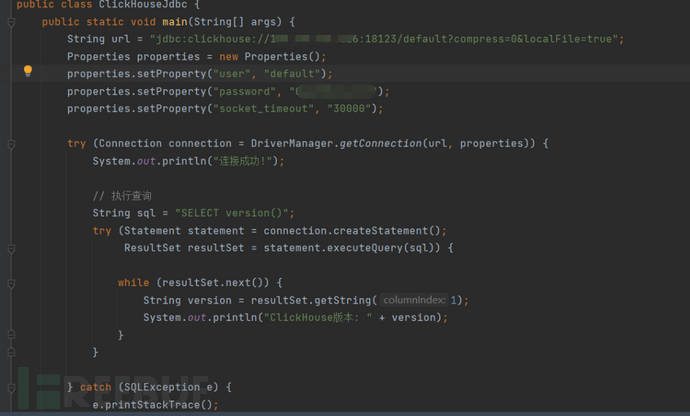This screenshot has width=690, height=416.
Task: Click the "user" string literal
Action: tap(231, 74)
